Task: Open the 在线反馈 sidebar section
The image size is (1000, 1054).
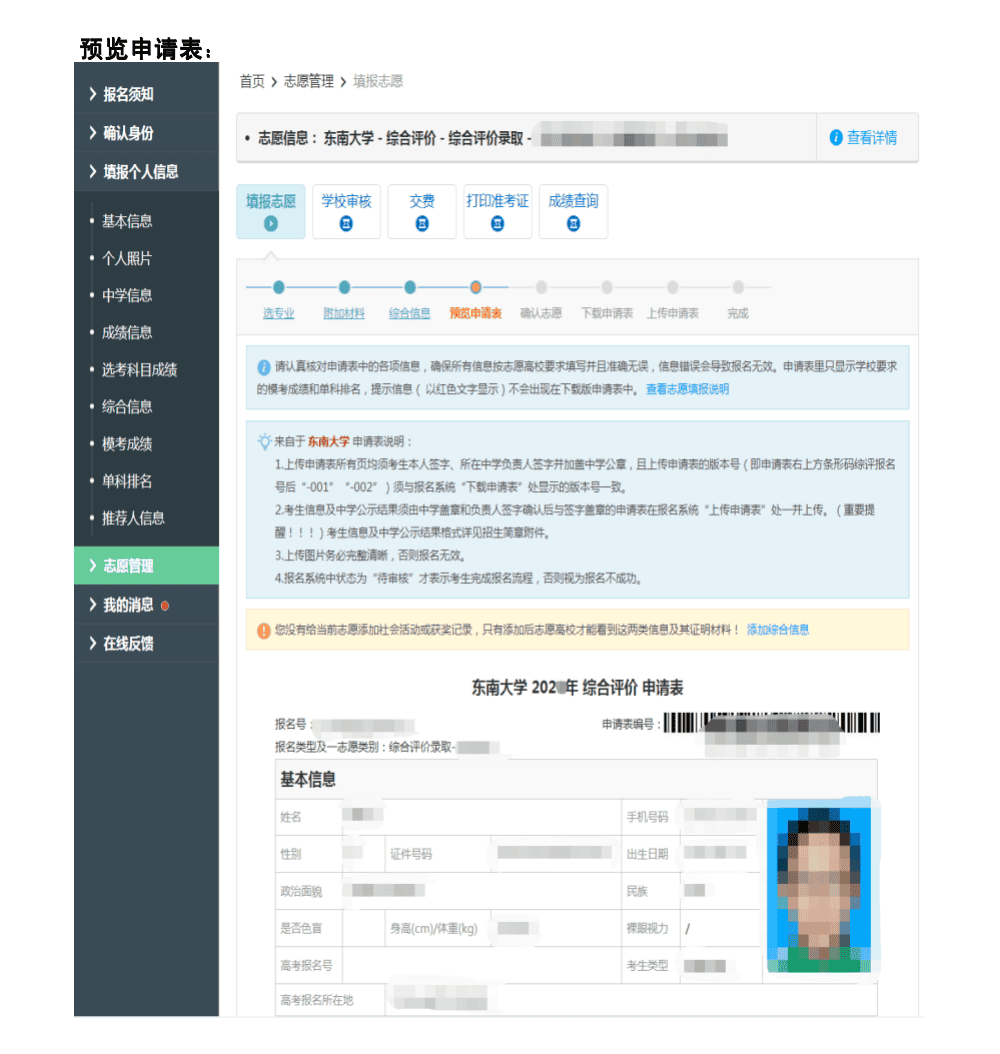Action: (128, 644)
